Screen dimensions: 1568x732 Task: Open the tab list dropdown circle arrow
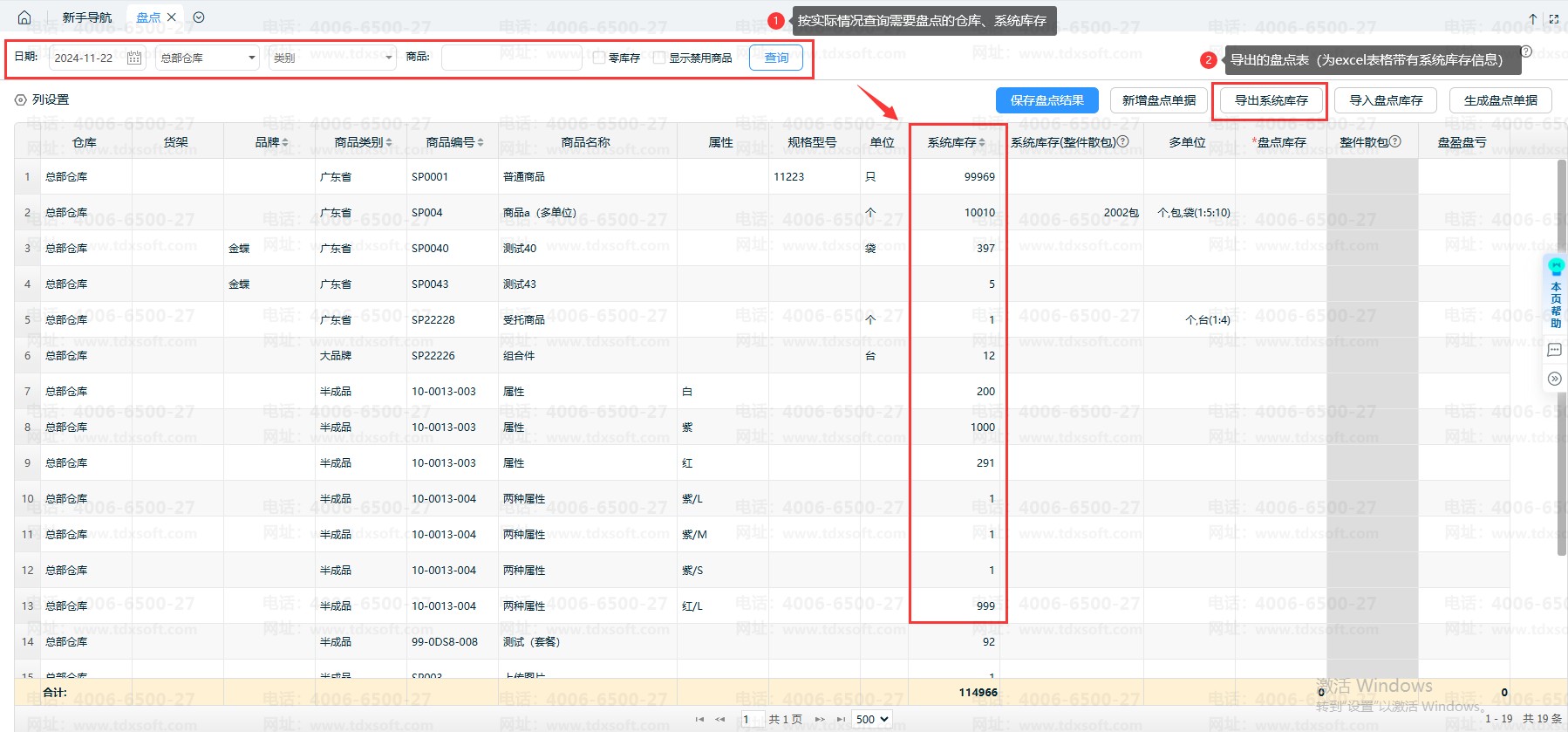click(x=199, y=17)
